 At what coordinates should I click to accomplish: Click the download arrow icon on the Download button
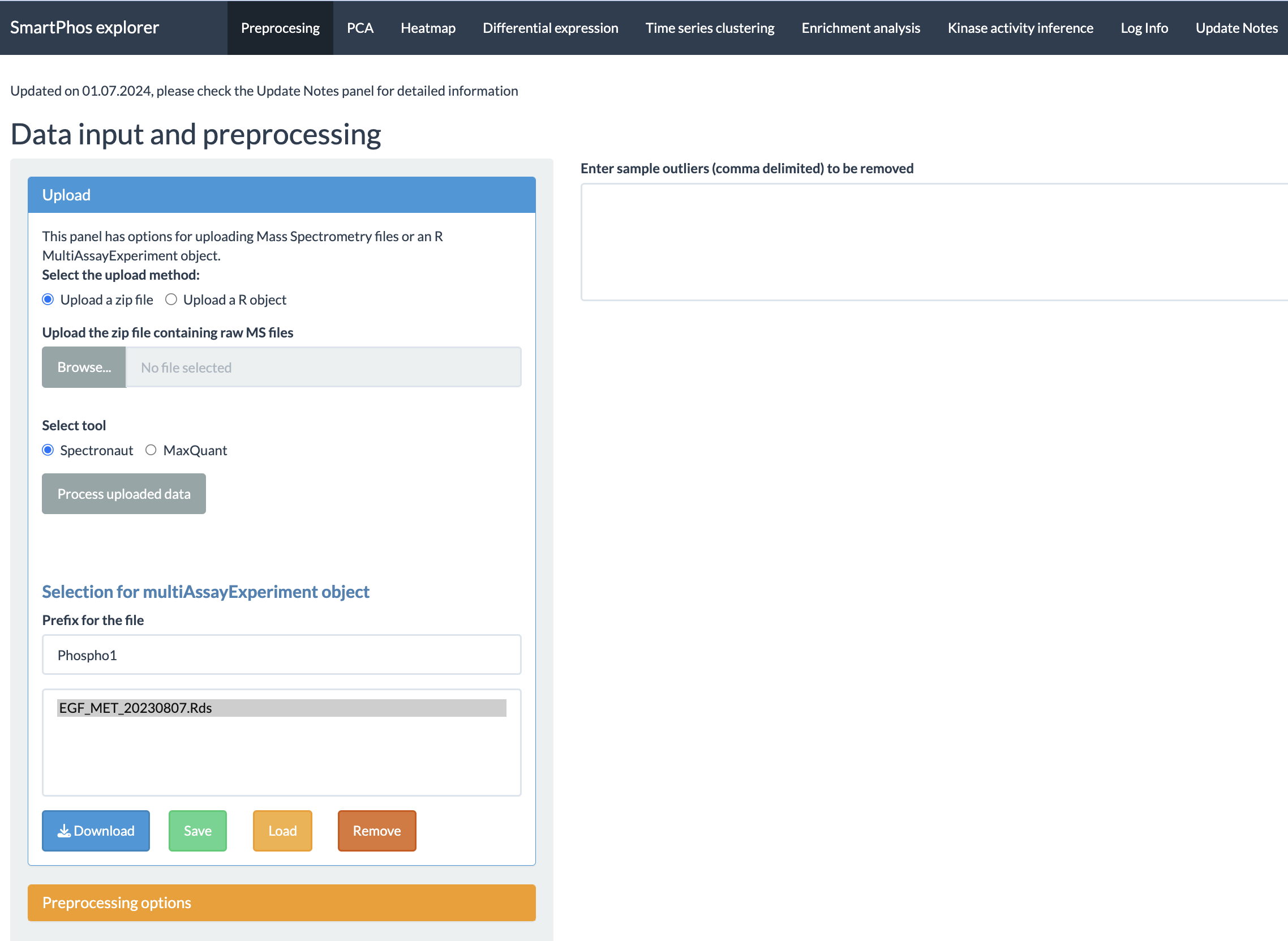64,831
